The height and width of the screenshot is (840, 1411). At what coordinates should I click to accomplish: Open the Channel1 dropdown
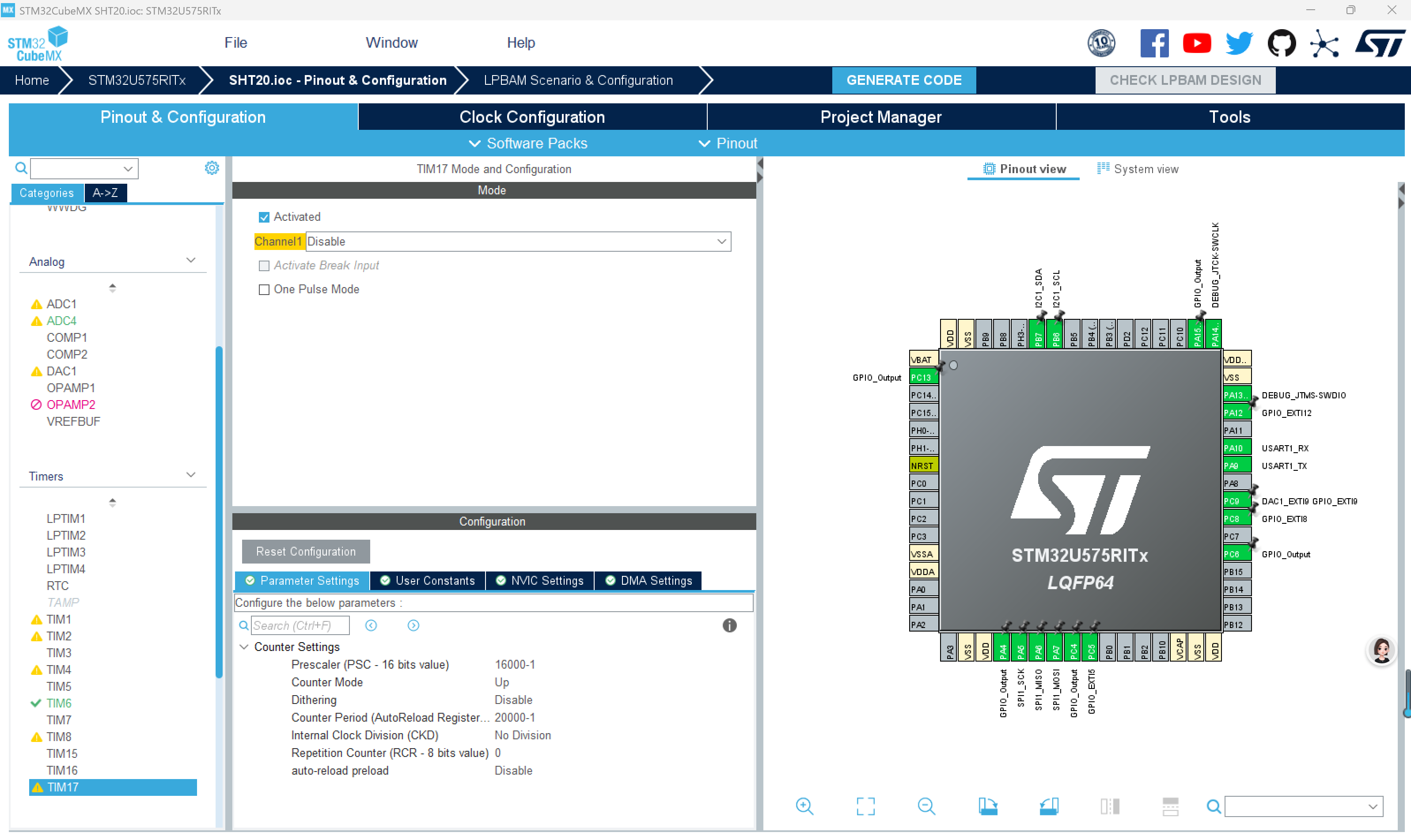517,242
